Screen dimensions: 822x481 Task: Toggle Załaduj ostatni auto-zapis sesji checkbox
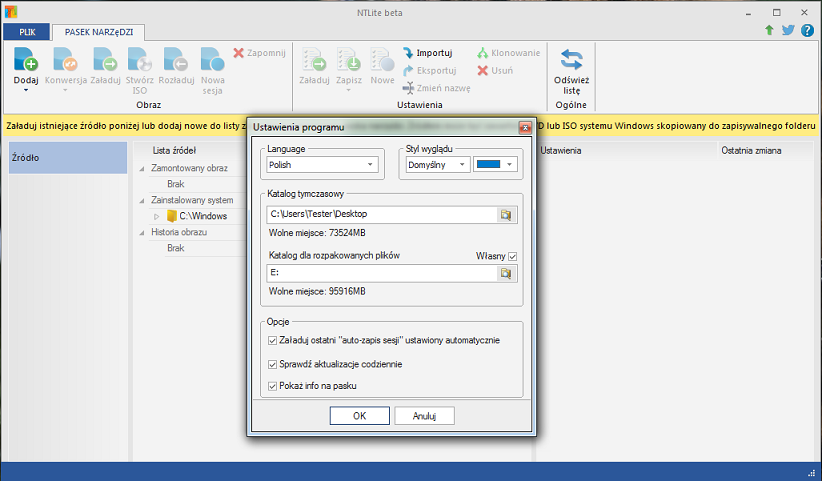click(273, 341)
